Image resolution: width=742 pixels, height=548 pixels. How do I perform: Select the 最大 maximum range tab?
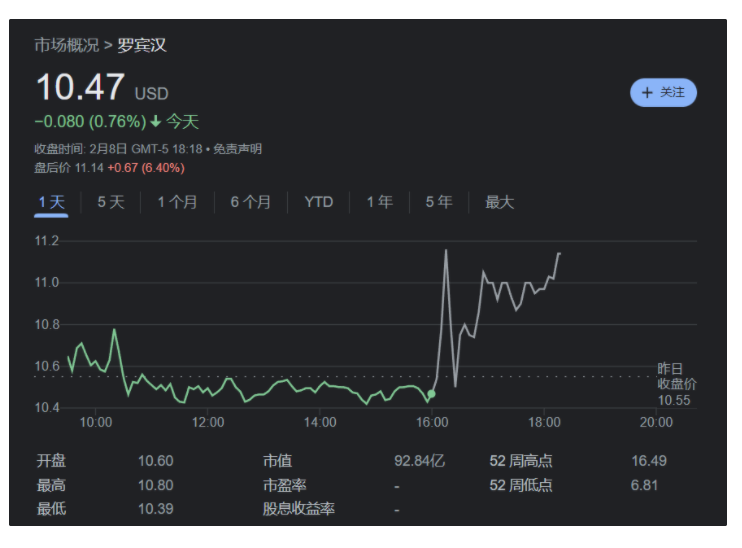(x=499, y=202)
